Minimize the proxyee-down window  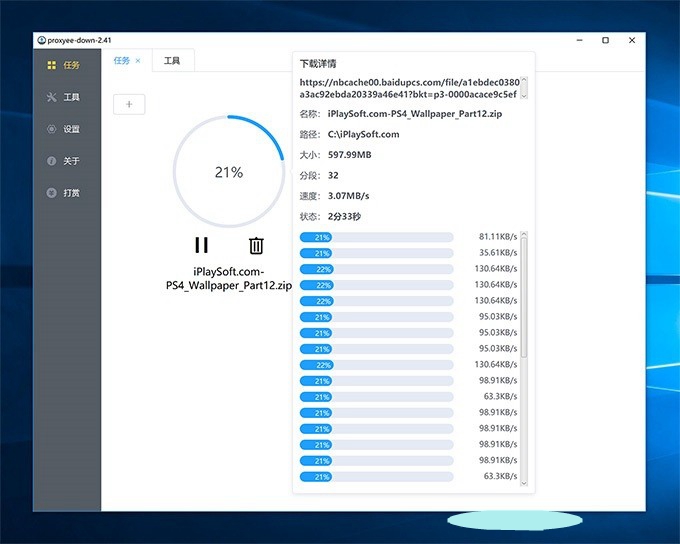(x=579, y=40)
